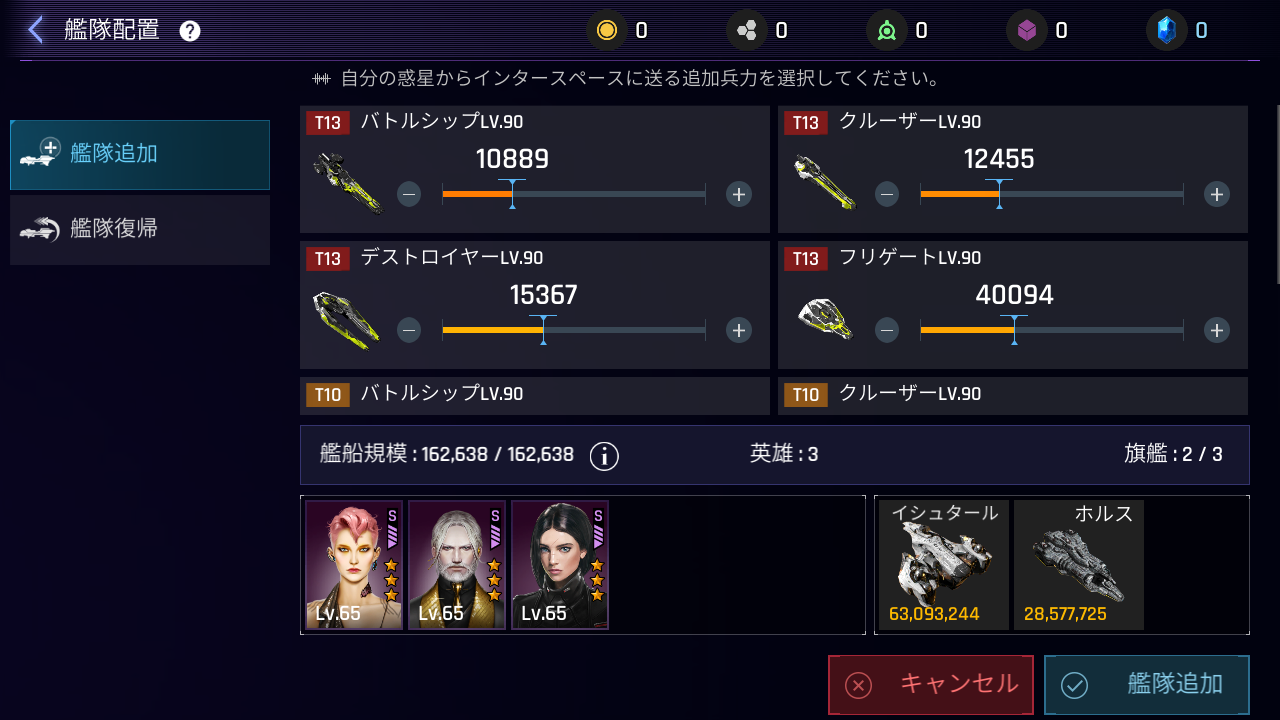Screen dimensions: 1280x720
Task: Increase T13 Destroyer count with plus
Action: pos(739,330)
